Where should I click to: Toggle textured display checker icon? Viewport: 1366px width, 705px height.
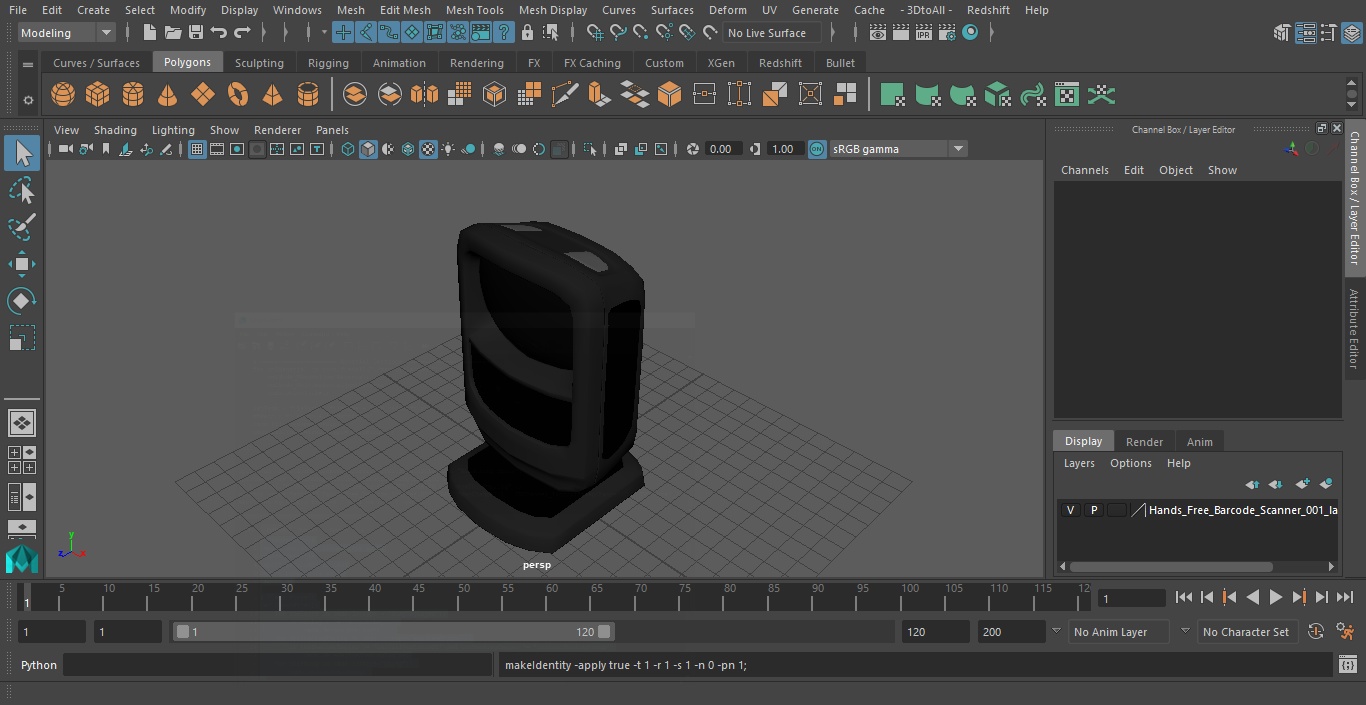point(428,149)
